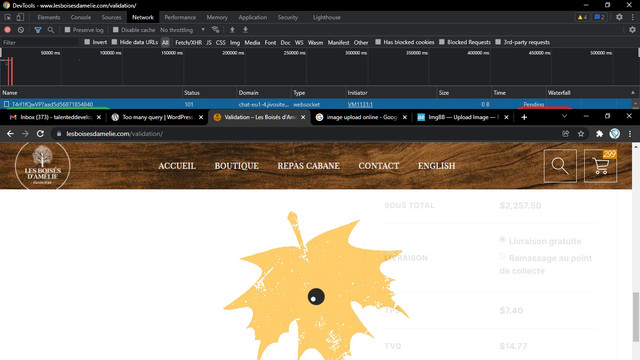Show the 2 messages badge
Viewport: 640px width, 360px height.
click(x=599, y=17)
